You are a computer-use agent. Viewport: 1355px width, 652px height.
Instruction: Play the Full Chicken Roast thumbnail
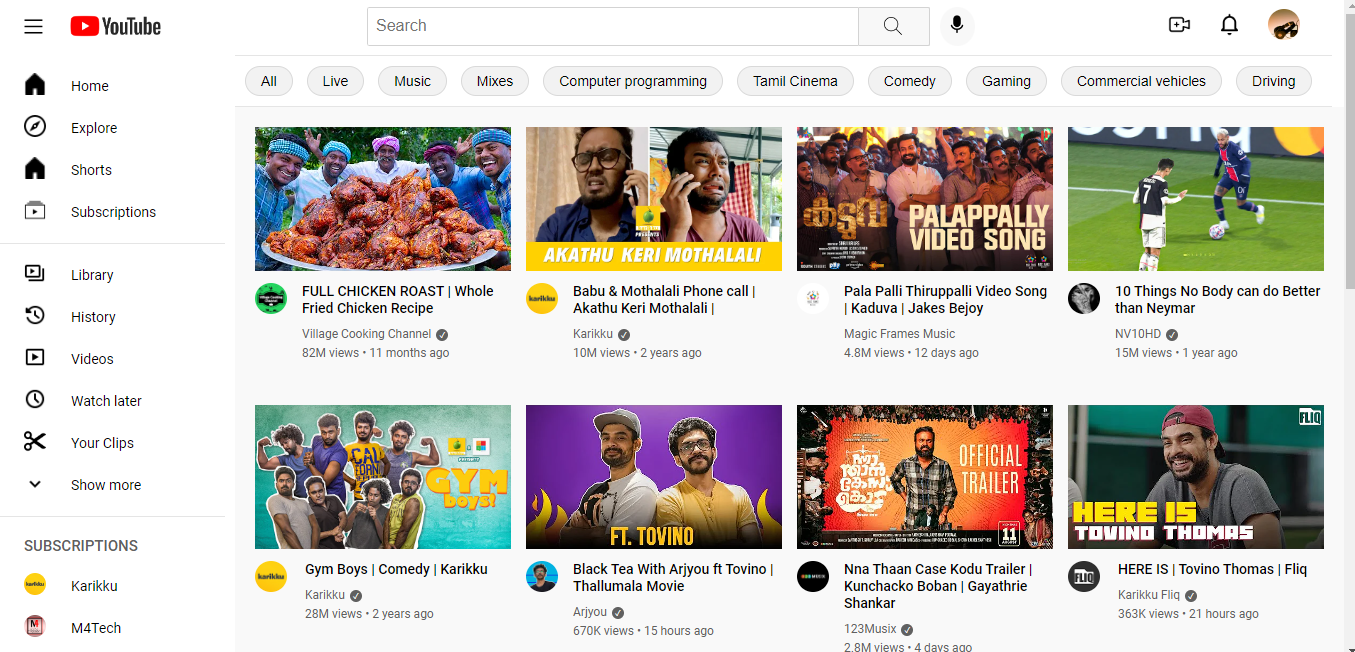pyautogui.click(x=383, y=199)
